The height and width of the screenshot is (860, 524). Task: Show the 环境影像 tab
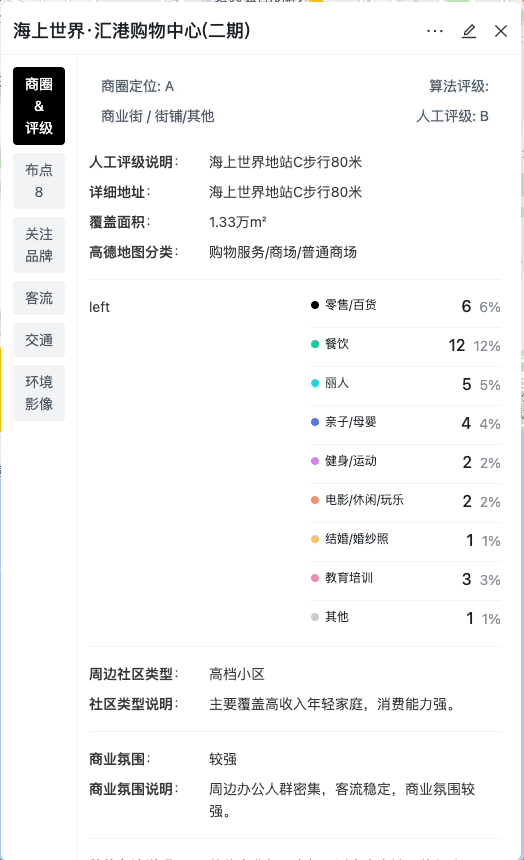(x=39, y=393)
